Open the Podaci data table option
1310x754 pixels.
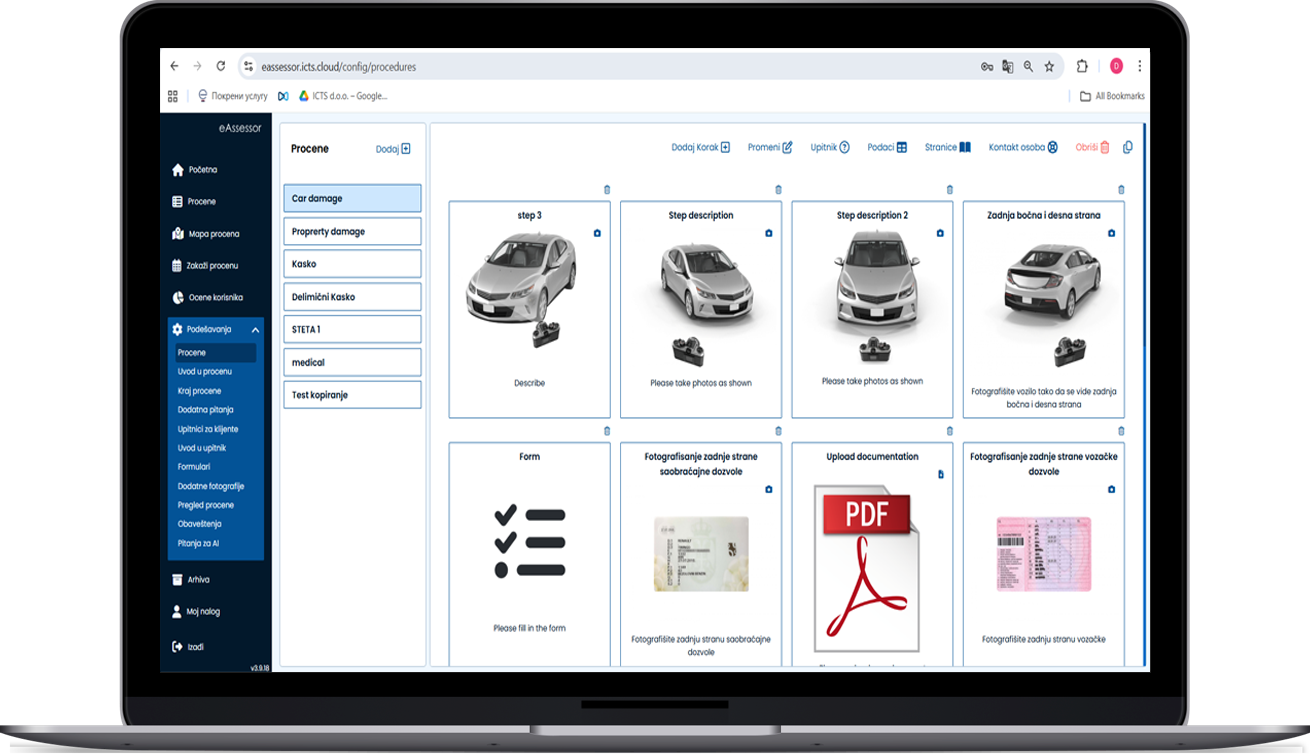click(887, 147)
